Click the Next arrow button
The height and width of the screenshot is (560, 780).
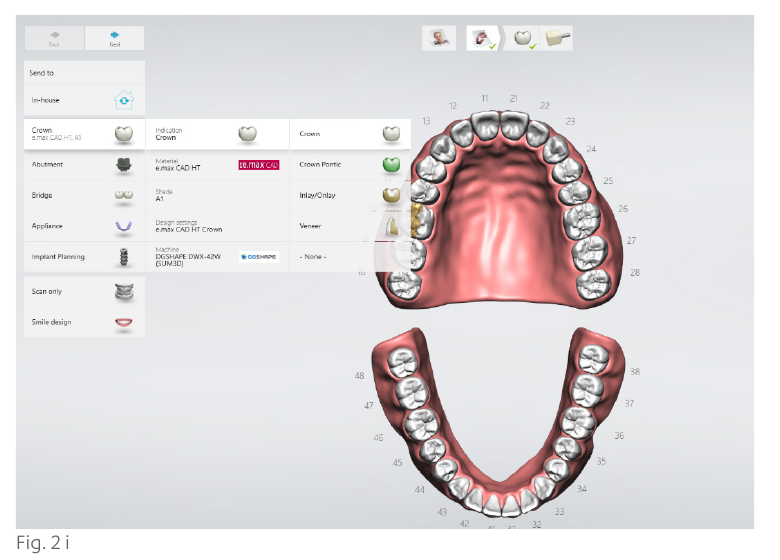click(114, 38)
